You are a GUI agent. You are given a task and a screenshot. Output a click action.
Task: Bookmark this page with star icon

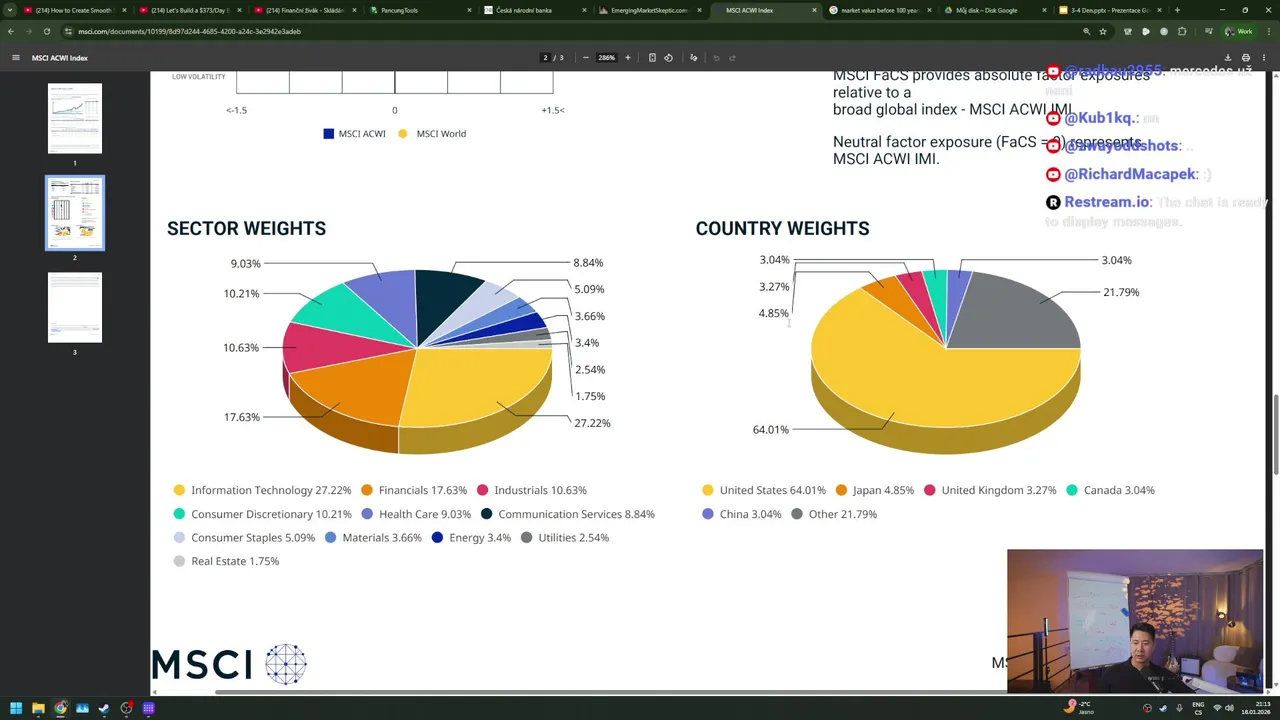[x=1103, y=31]
